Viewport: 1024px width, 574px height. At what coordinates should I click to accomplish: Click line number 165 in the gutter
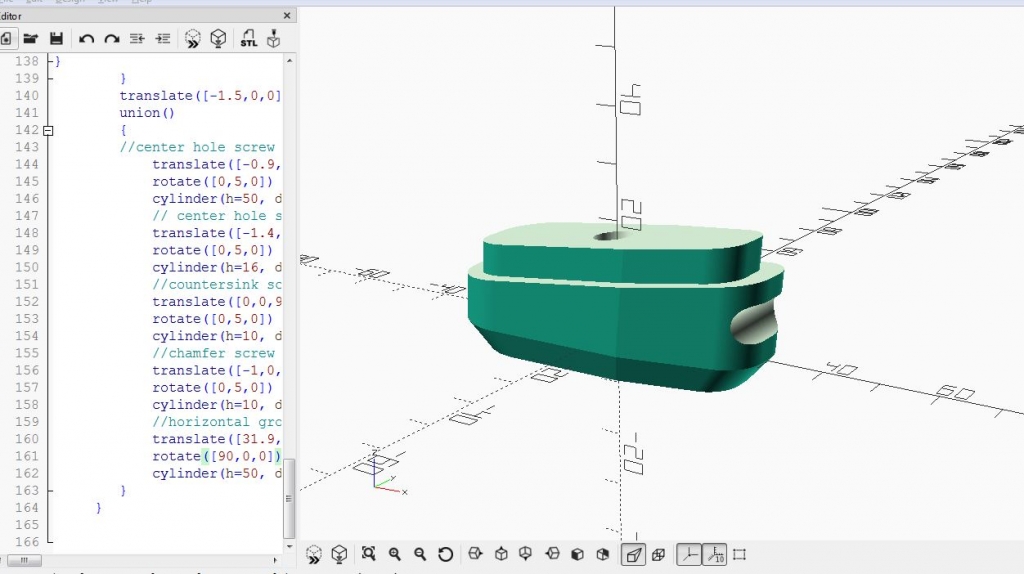27,524
